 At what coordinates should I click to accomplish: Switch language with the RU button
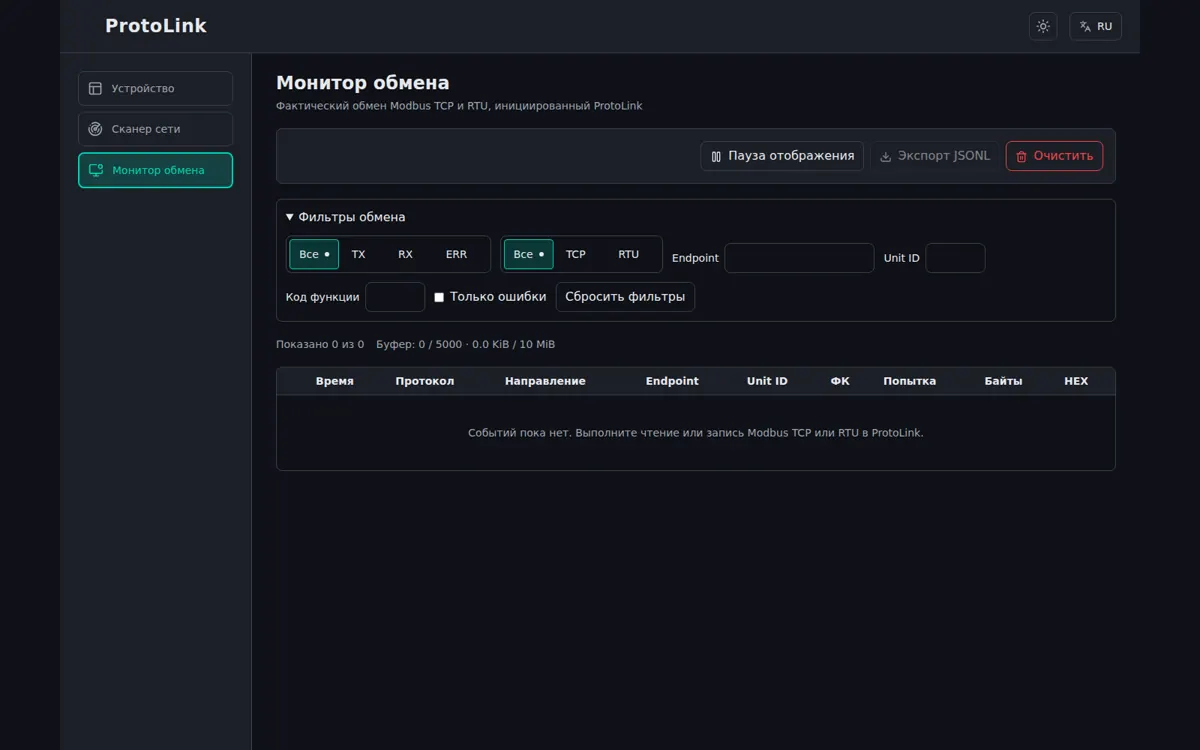1095,26
